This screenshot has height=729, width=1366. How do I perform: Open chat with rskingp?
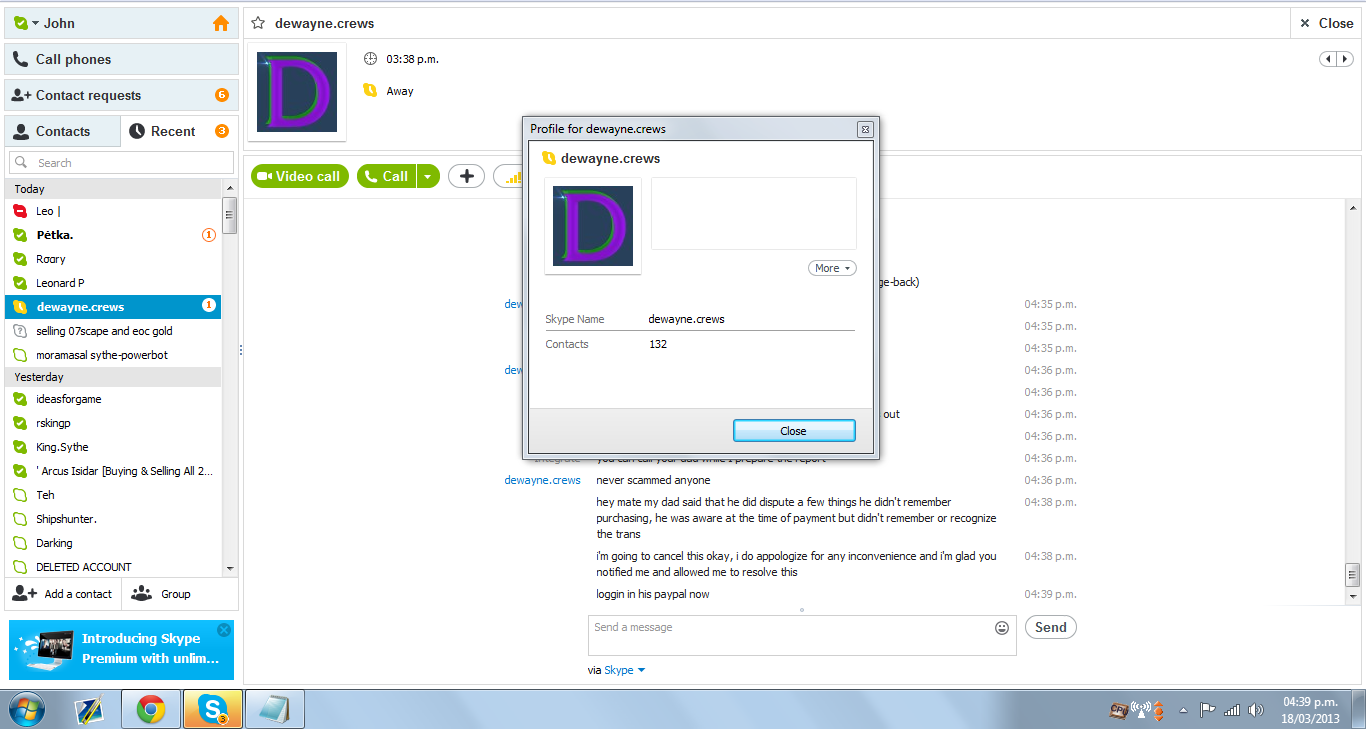[x=113, y=423]
